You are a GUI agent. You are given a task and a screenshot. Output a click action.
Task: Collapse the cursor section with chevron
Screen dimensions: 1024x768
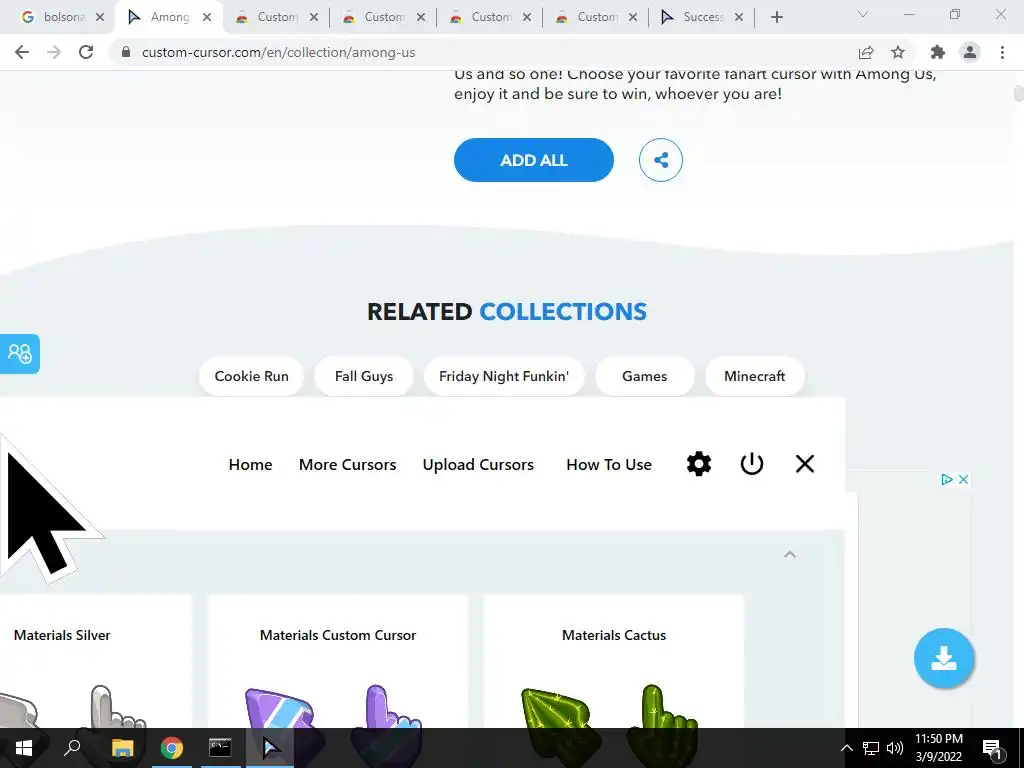(790, 554)
